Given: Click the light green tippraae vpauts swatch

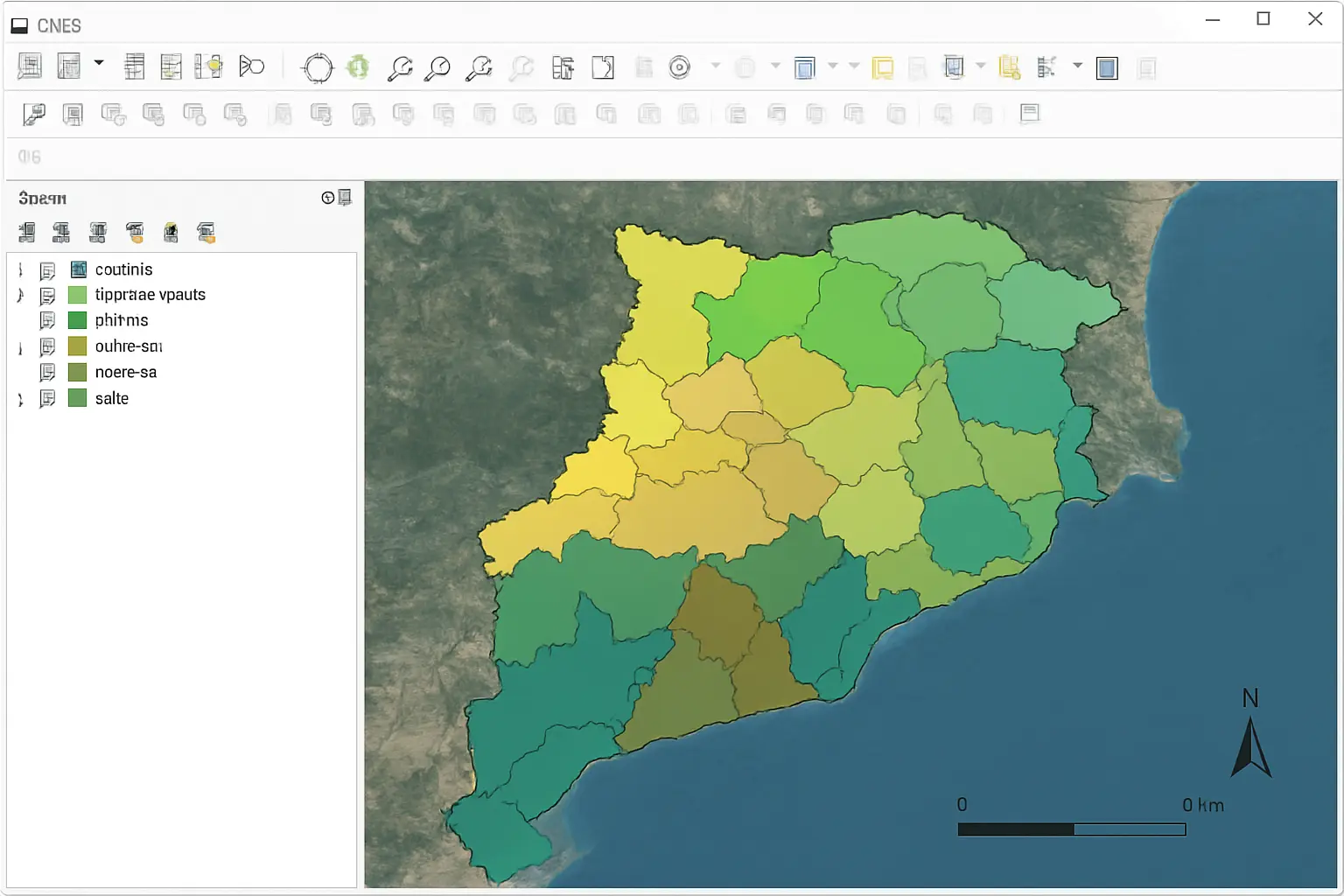Looking at the screenshot, I should point(78,295).
